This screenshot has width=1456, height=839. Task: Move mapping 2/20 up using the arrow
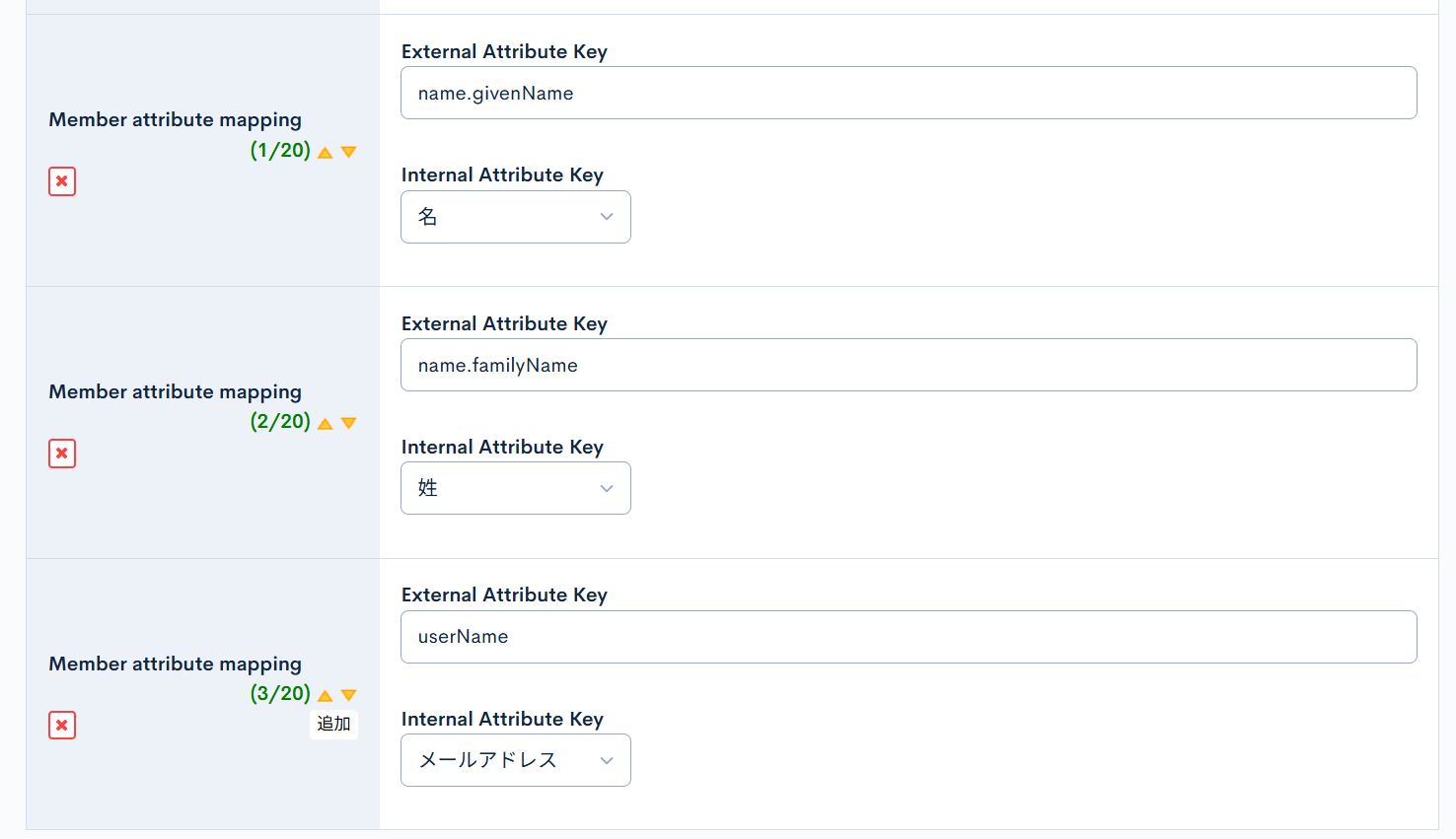[325, 423]
